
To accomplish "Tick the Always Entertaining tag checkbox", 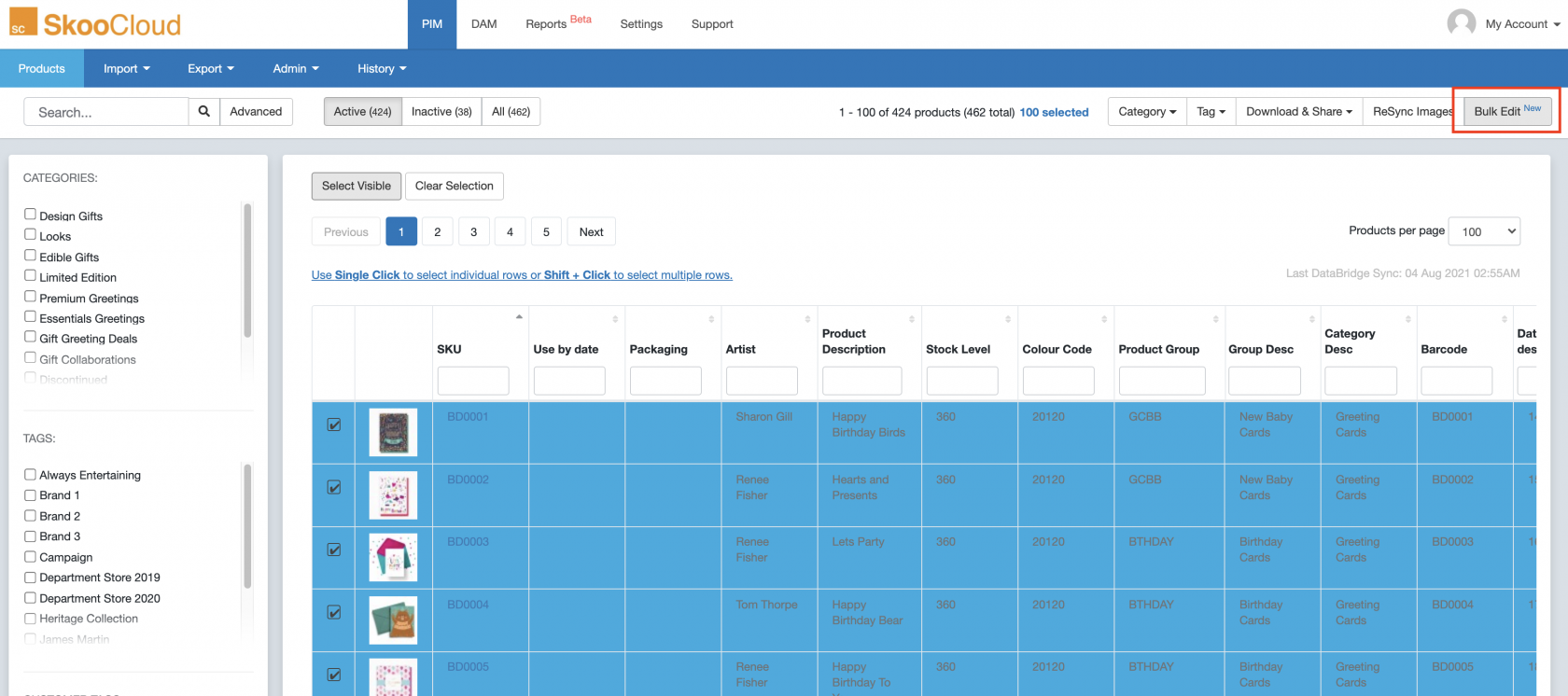I will 30,474.
